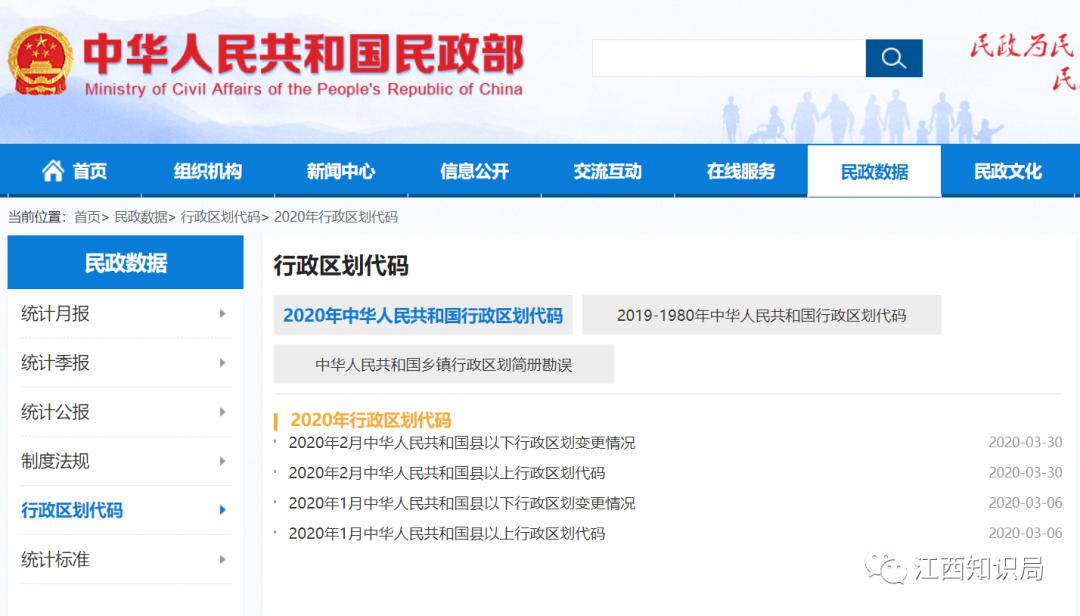This screenshot has height=616, width=1080.
Task: Select the 在线服务 navigation item
Action: [741, 171]
